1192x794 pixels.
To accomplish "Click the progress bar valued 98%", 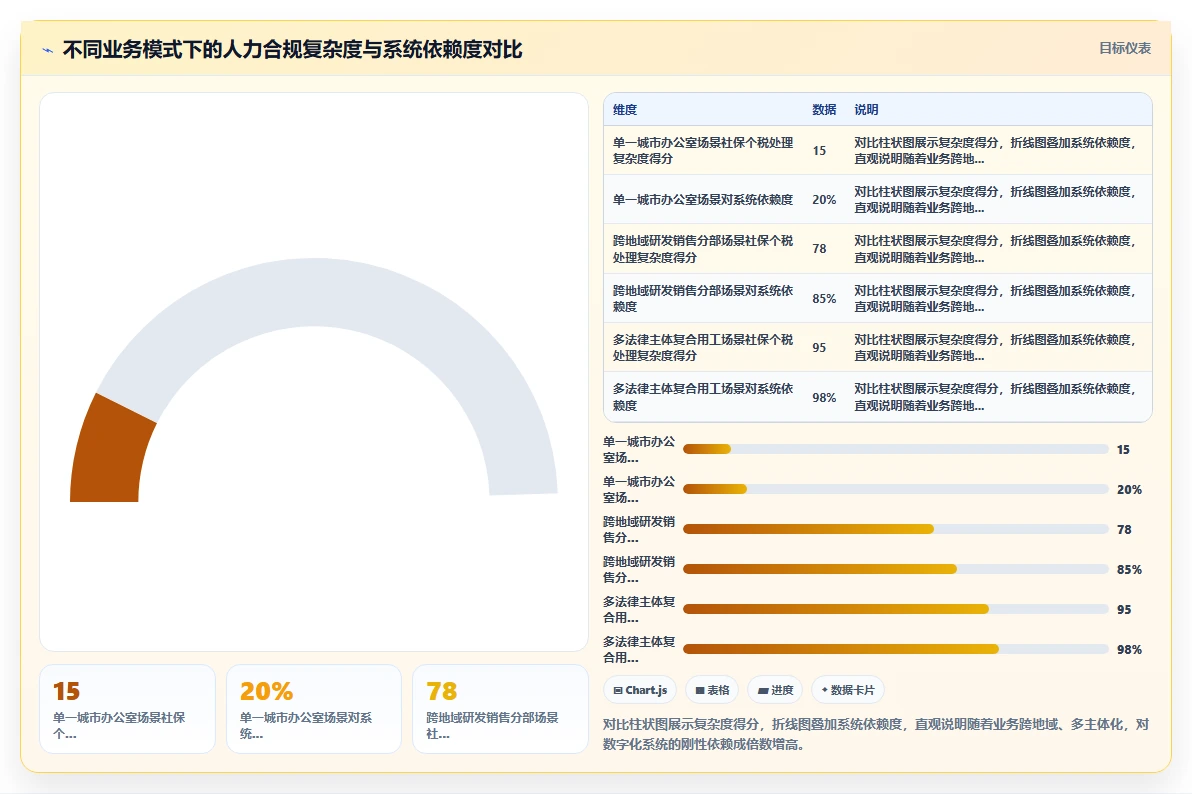I will coord(896,649).
